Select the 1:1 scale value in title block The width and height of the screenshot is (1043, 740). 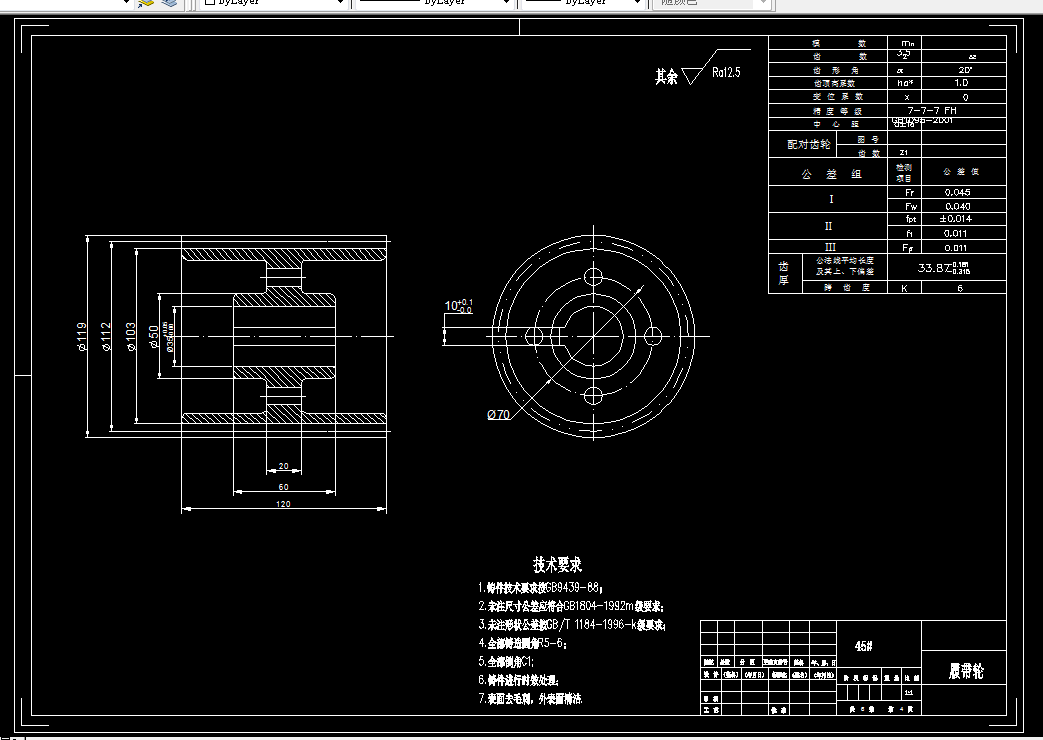click(909, 693)
